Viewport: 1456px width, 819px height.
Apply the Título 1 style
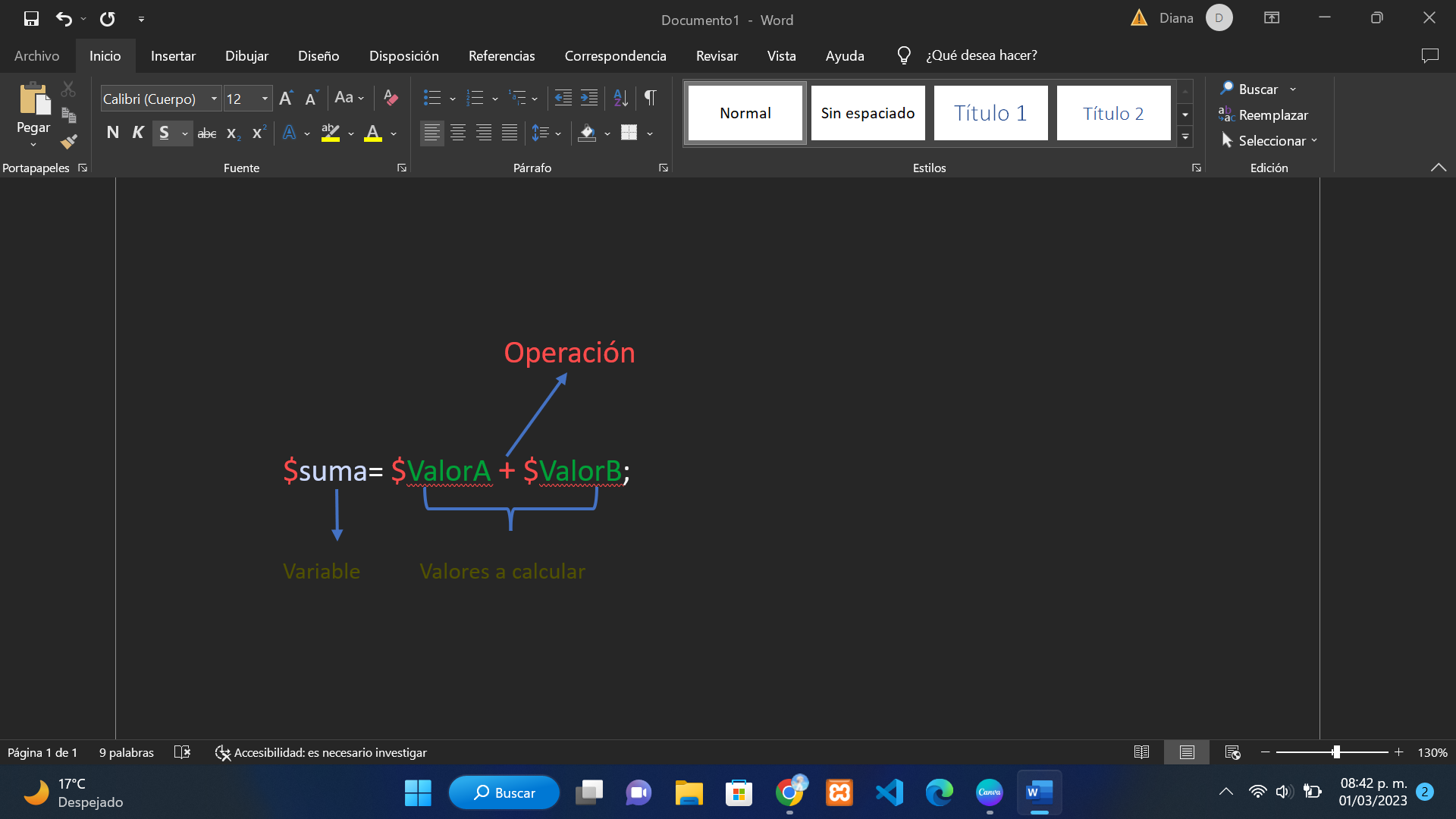click(990, 114)
